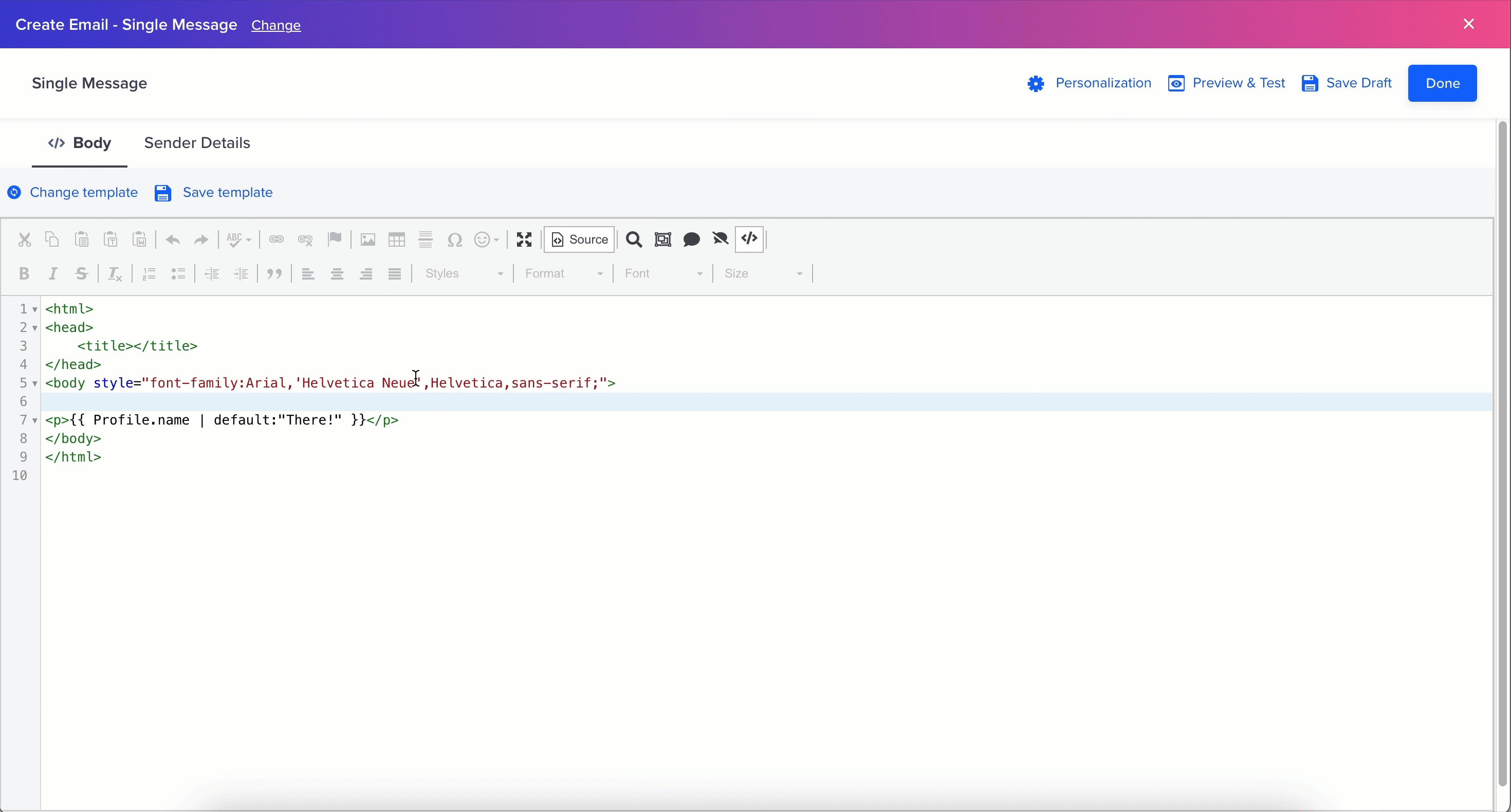Switch to the Body tab
Image resolution: width=1511 pixels, height=812 pixels.
80,143
